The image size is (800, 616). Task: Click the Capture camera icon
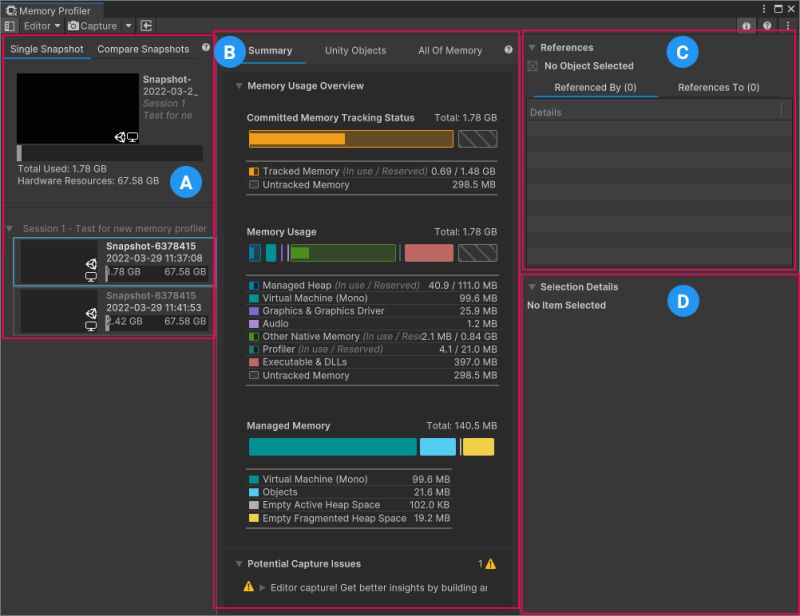pyautogui.click(x=76, y=25)
